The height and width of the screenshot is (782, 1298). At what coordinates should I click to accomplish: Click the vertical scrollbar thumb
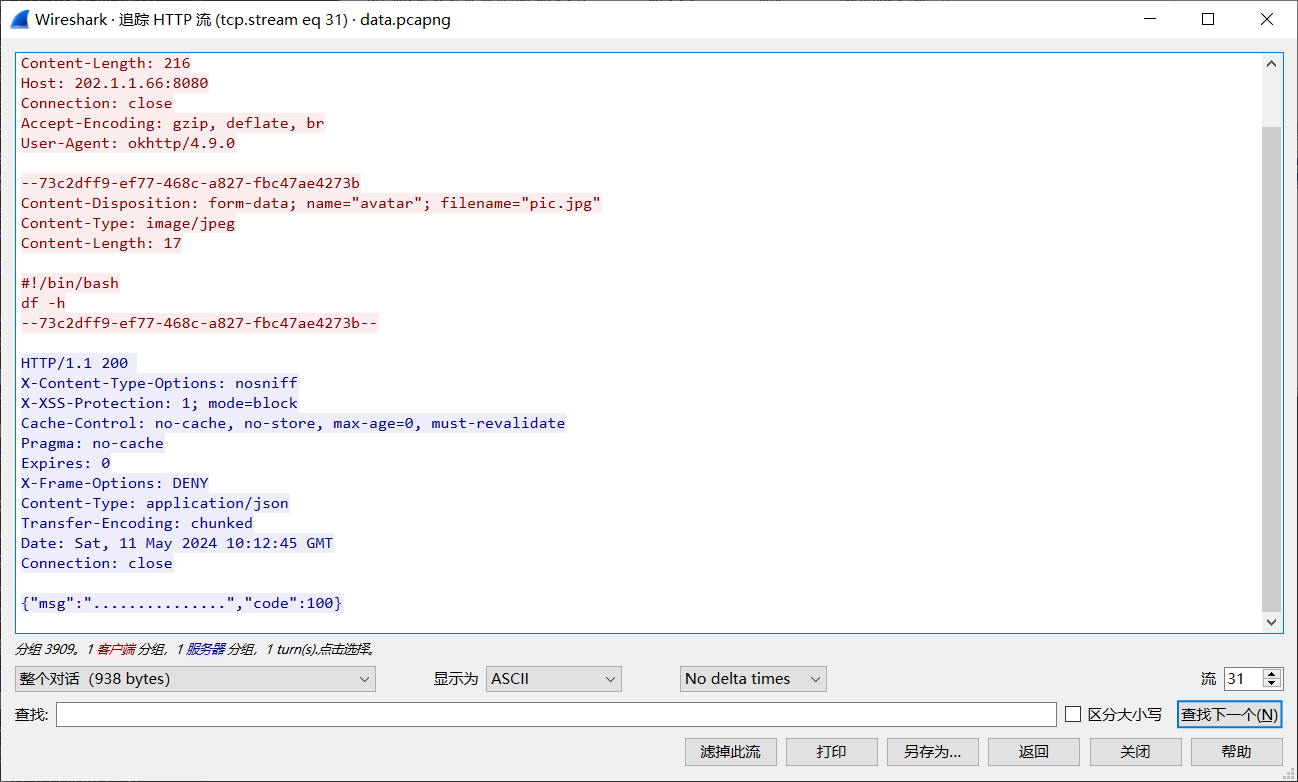1272,368
